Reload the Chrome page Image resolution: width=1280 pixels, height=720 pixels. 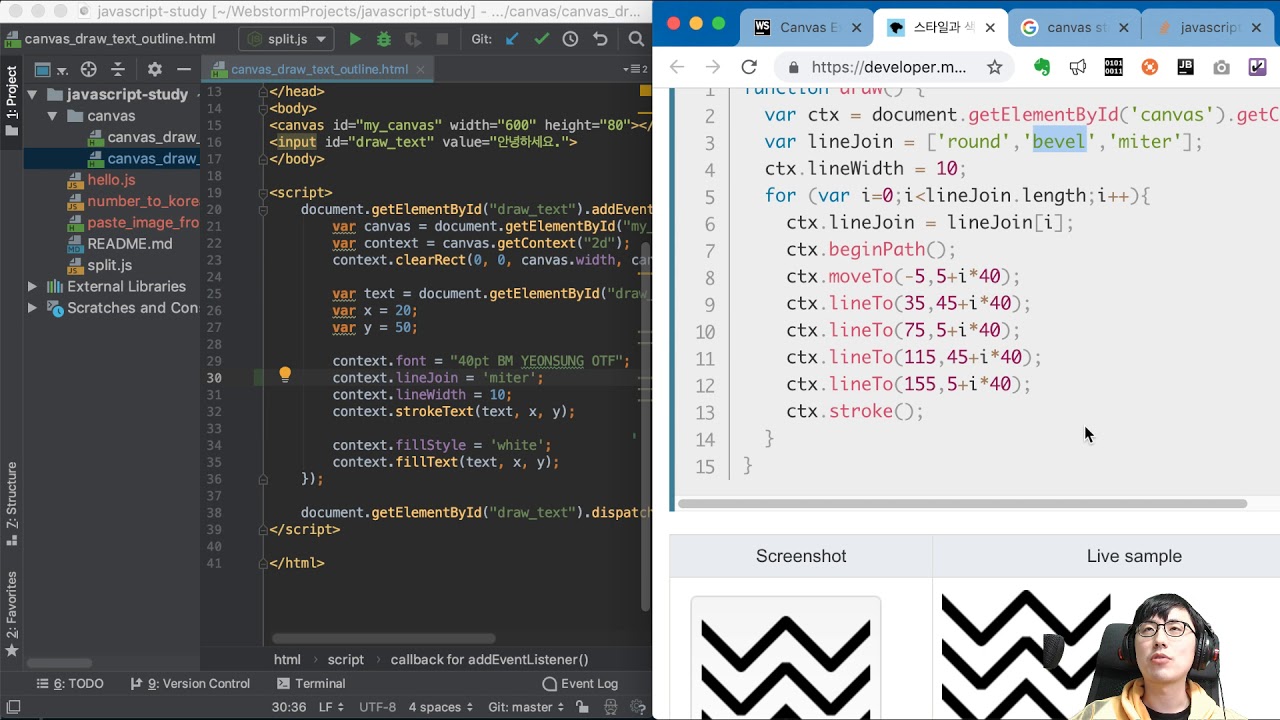[x=749, y=67]
